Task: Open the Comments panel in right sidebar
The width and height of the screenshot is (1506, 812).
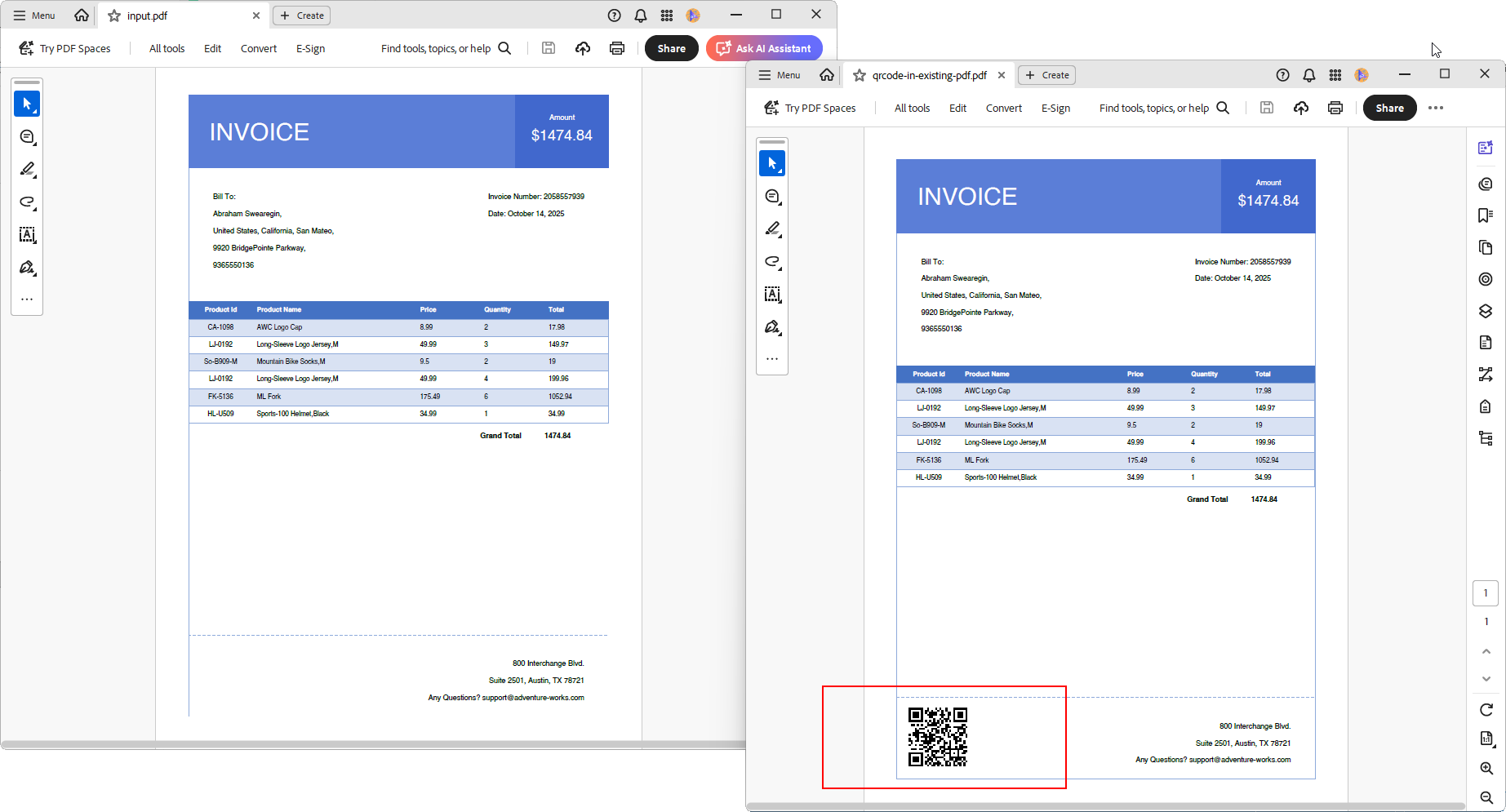Action: (1486, 184)
